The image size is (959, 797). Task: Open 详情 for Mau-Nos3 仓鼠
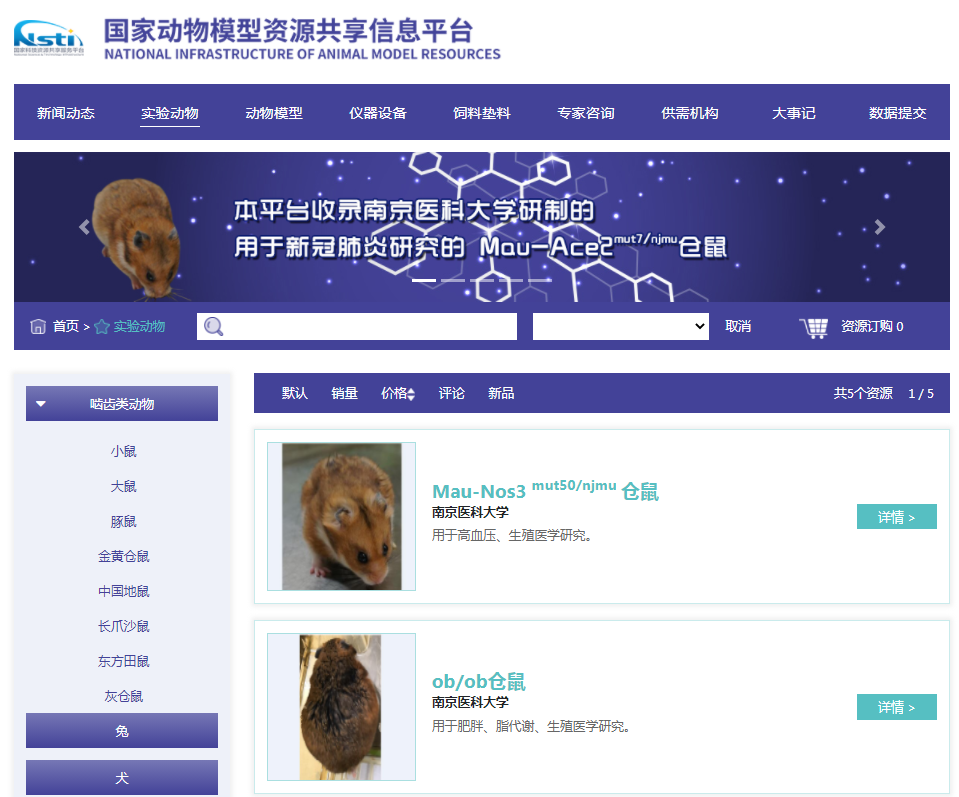pos(897,517)
